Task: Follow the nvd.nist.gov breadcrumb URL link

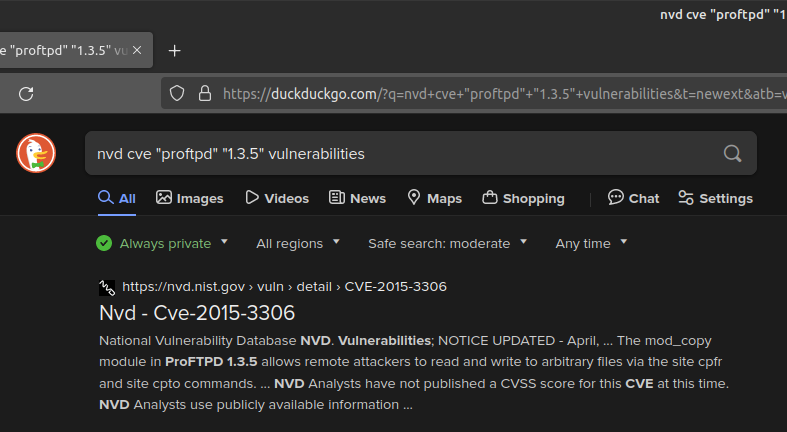Action: tap(284, 286)
